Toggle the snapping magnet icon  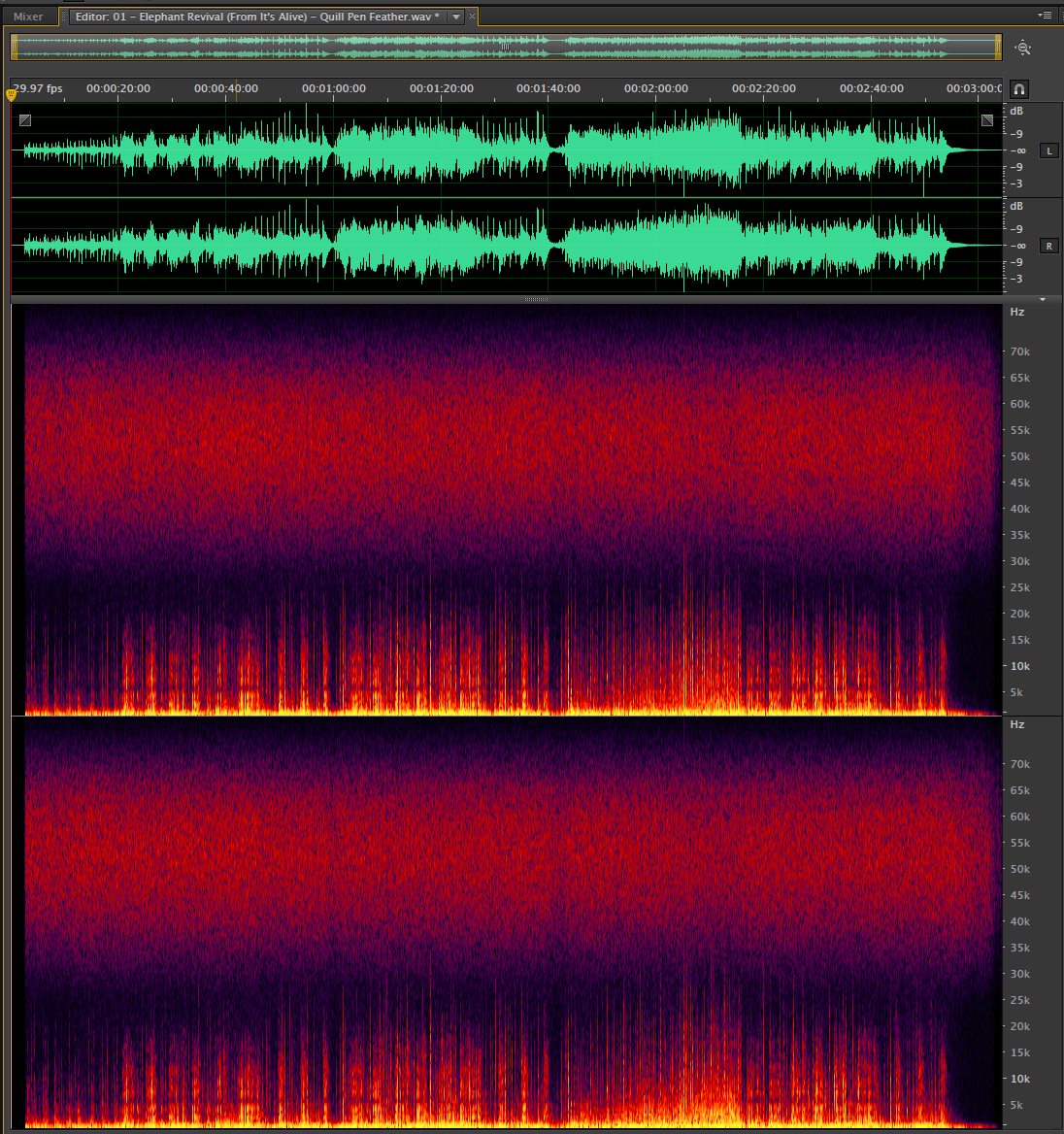[x=1018, y=89]
